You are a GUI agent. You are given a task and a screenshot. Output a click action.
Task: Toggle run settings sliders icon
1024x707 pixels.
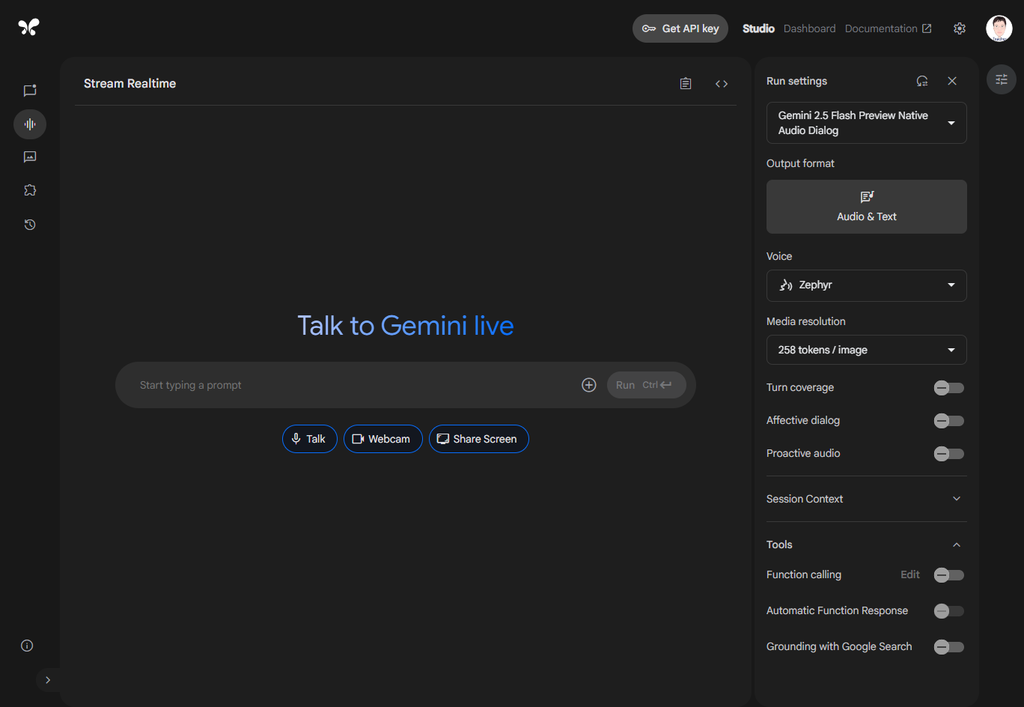pos(1001,80)
